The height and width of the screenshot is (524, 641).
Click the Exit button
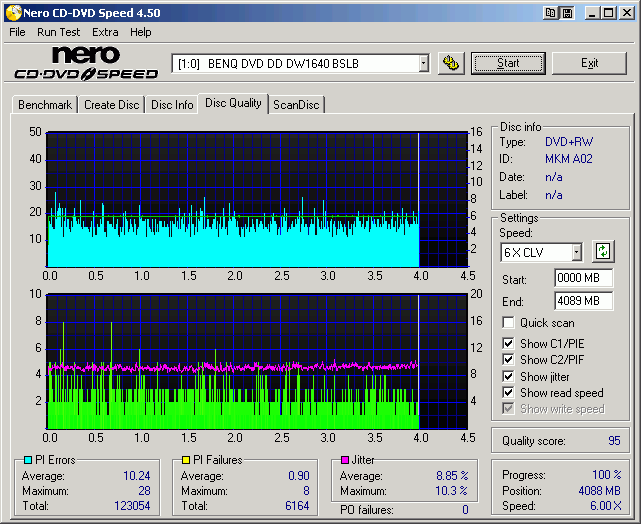click(x=589, y=63)
